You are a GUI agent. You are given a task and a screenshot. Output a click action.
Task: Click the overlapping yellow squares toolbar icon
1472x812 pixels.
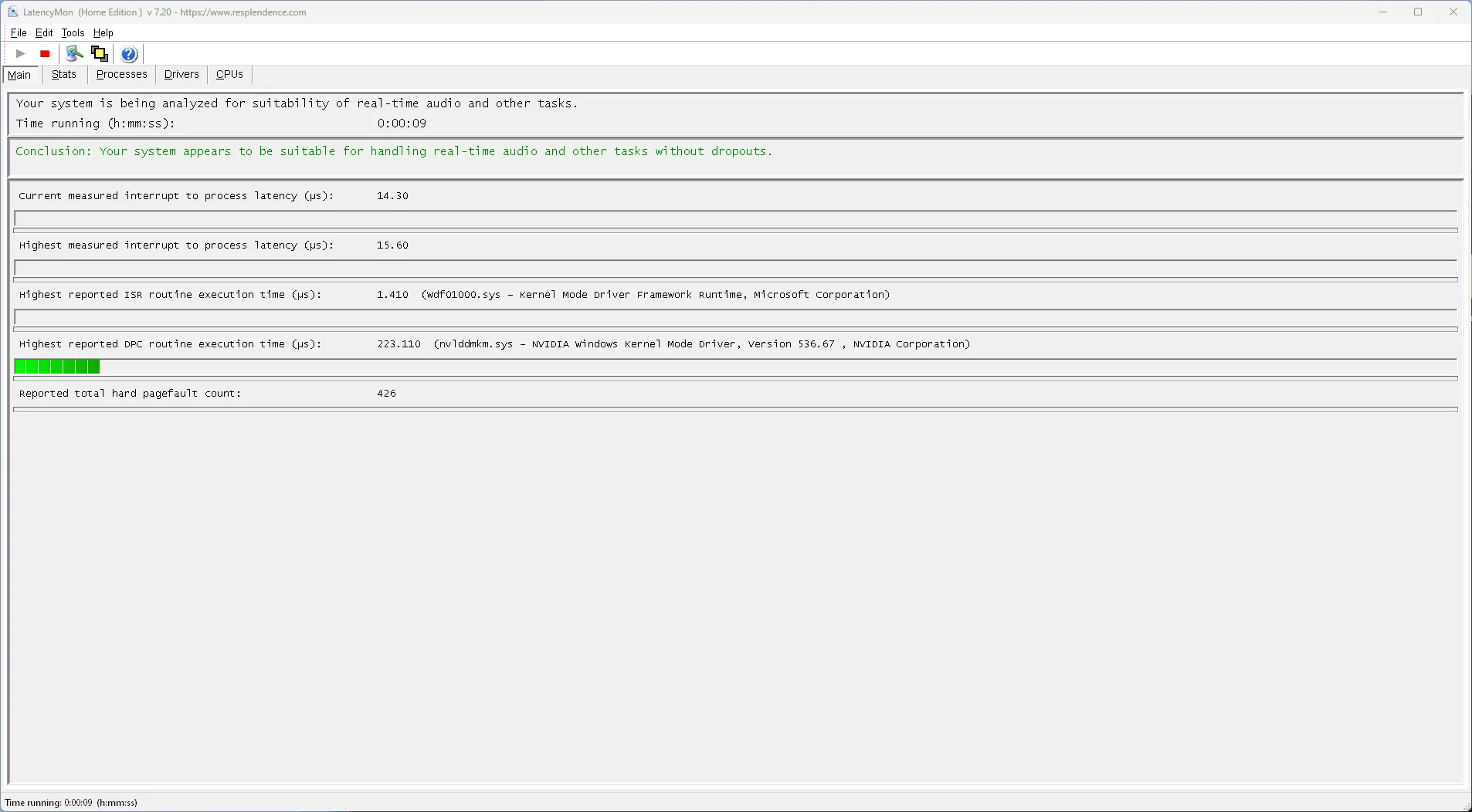(99, 53)
